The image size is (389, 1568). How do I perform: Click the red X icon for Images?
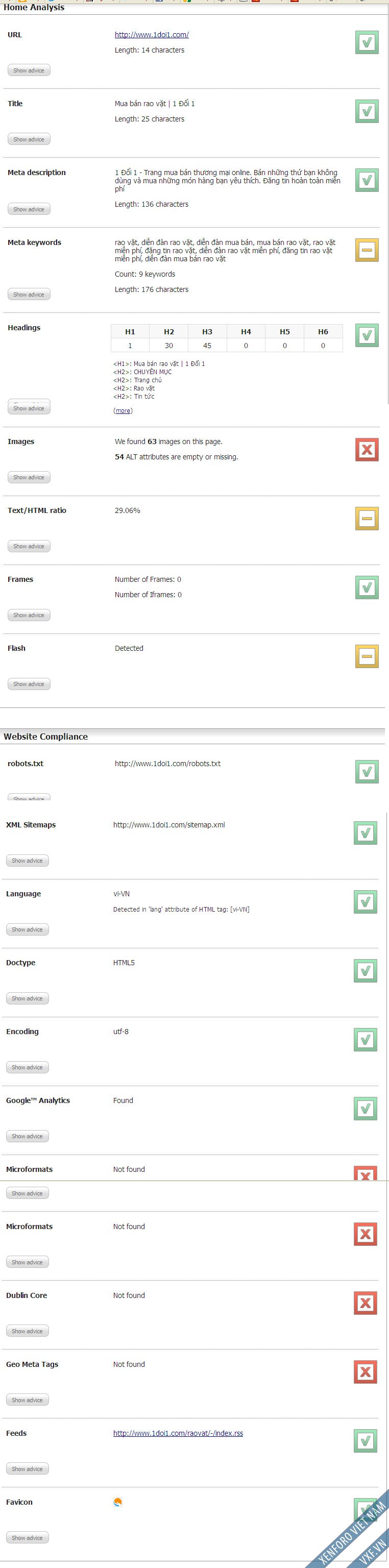[x=367, y=450]
